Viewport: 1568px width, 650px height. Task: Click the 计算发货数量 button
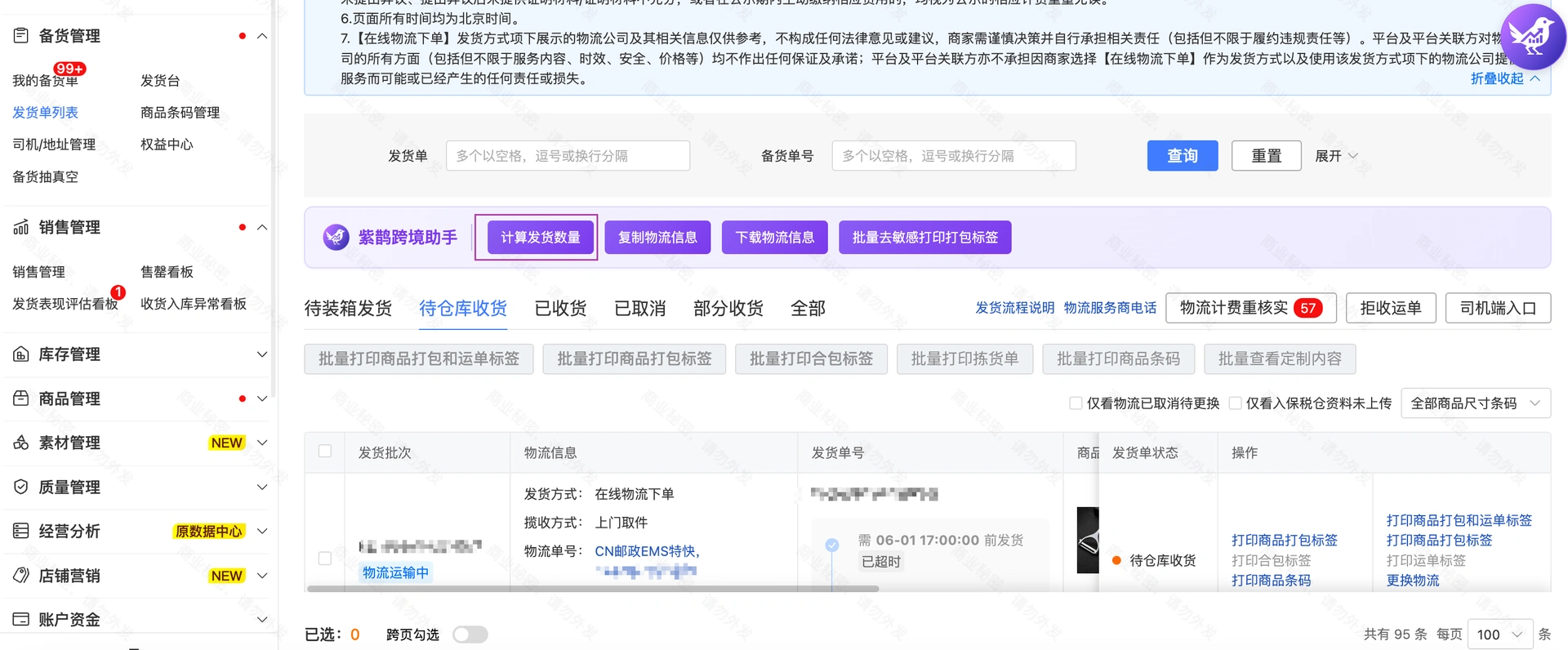[541, 237]
